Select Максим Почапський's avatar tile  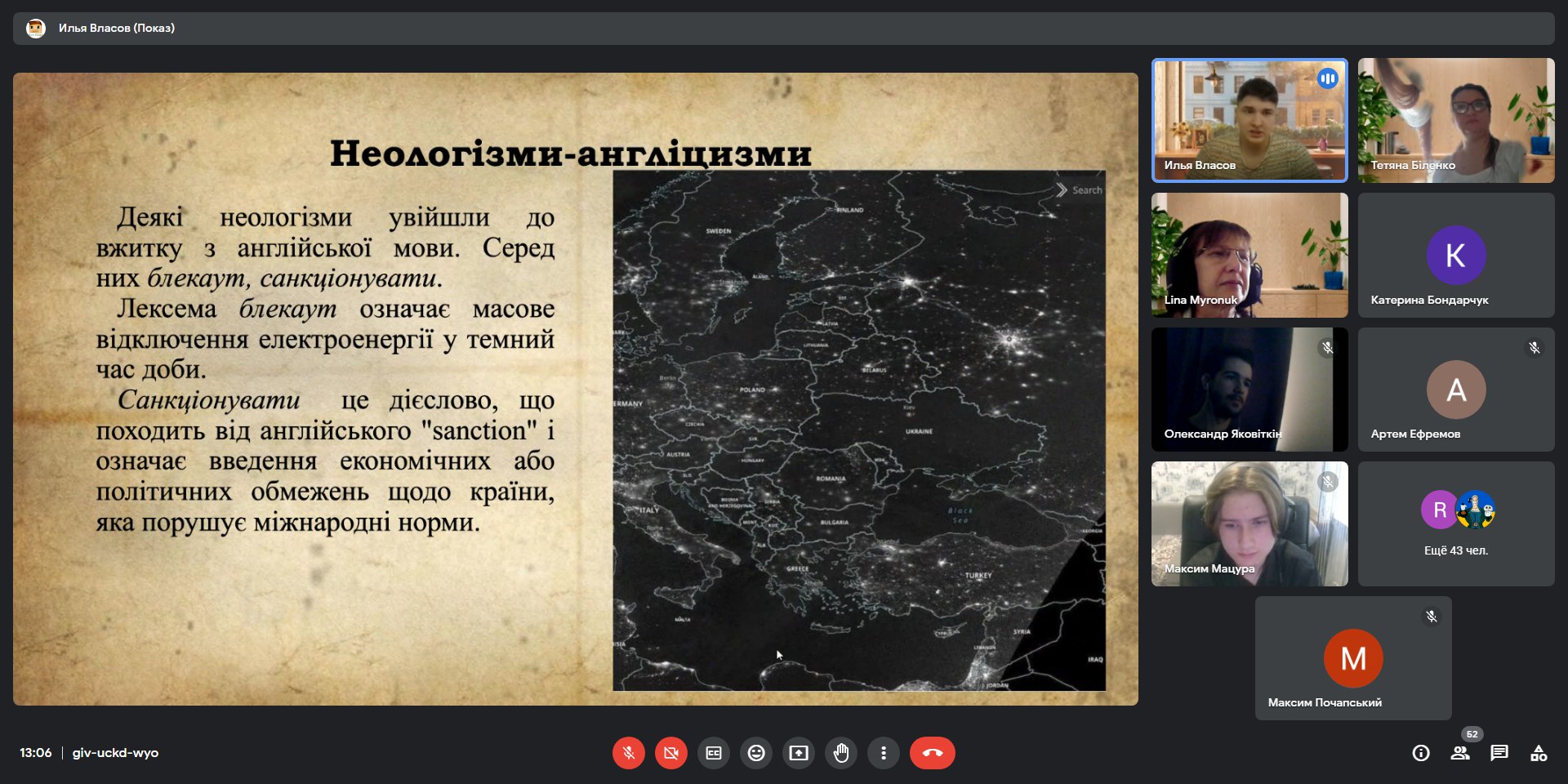(1353, 658)
